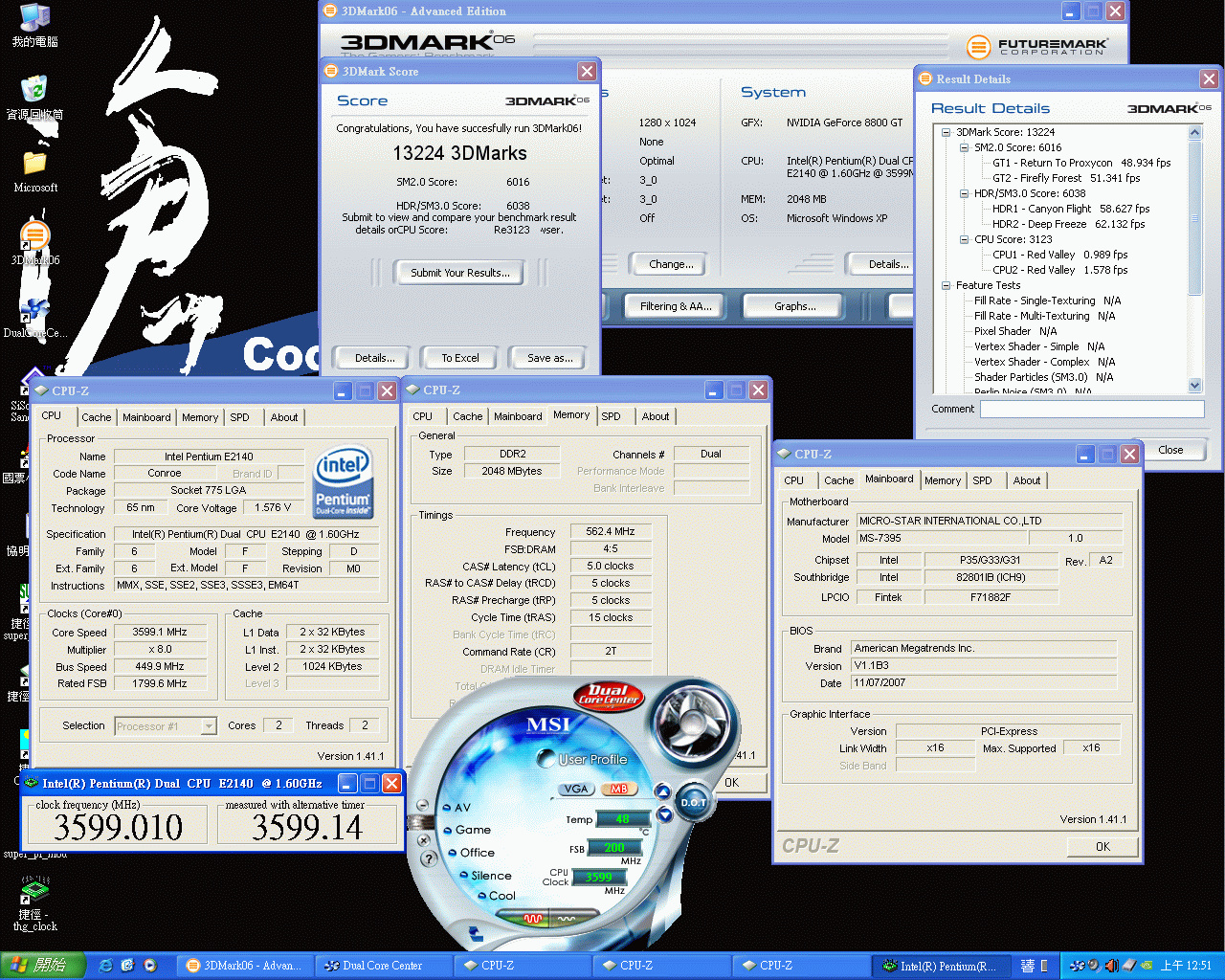Switch to Intel(R) Pentium(R) taskbar button
The width and height of the screenshot is (1225, 980).
click(x=942, y=966)
